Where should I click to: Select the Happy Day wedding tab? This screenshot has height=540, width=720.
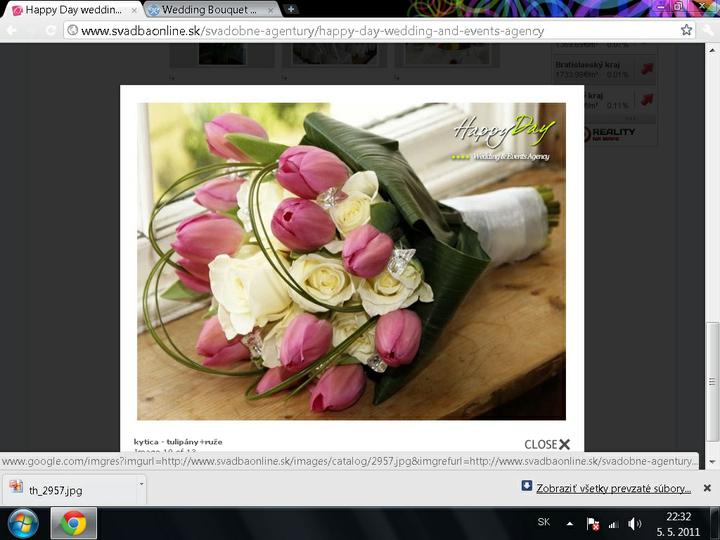70,10
